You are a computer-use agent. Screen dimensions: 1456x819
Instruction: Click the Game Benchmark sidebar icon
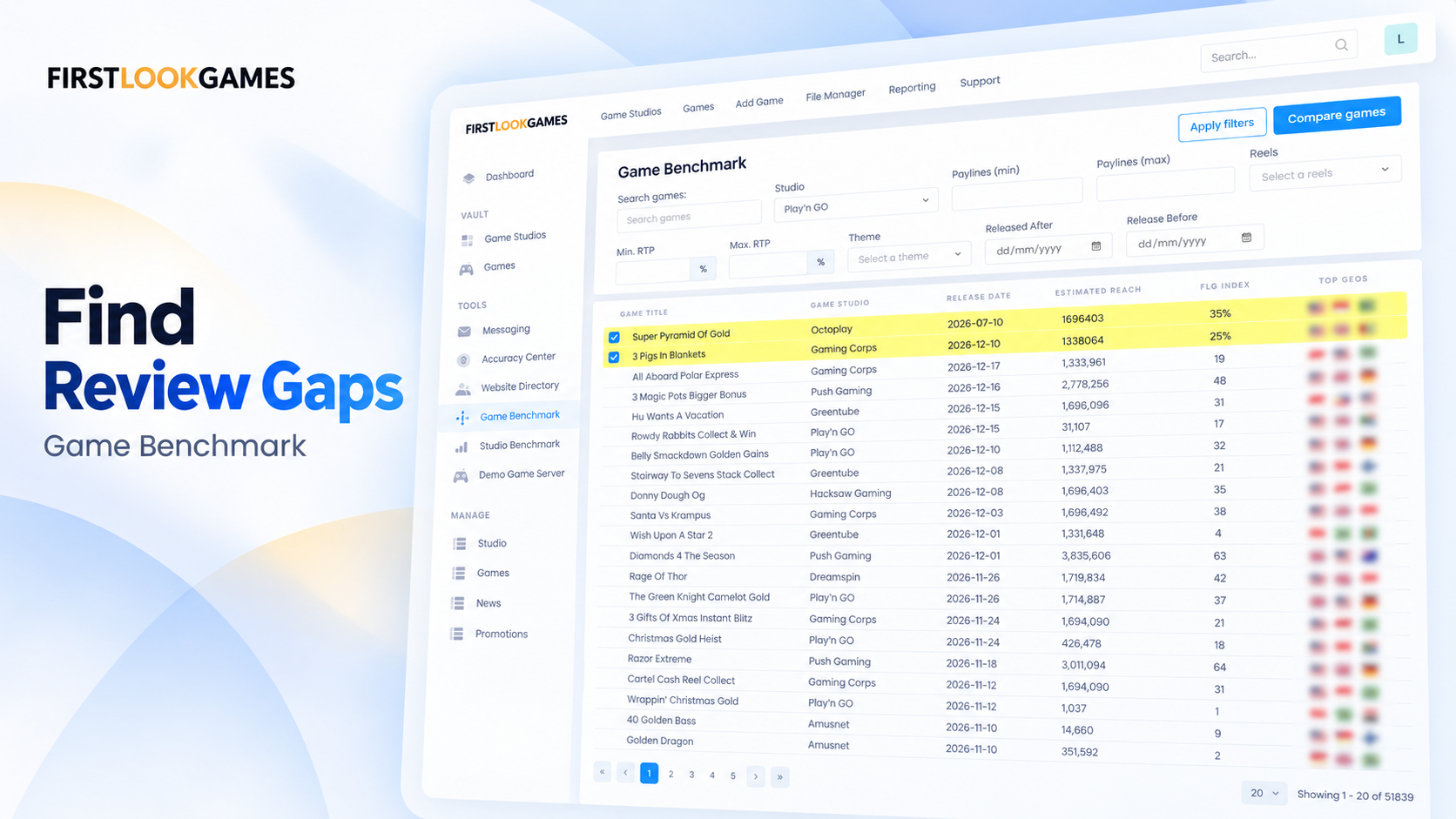462,418
